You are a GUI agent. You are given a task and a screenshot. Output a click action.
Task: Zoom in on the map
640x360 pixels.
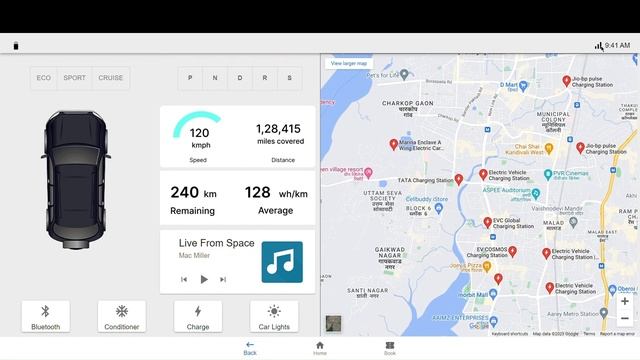[624, 302]
